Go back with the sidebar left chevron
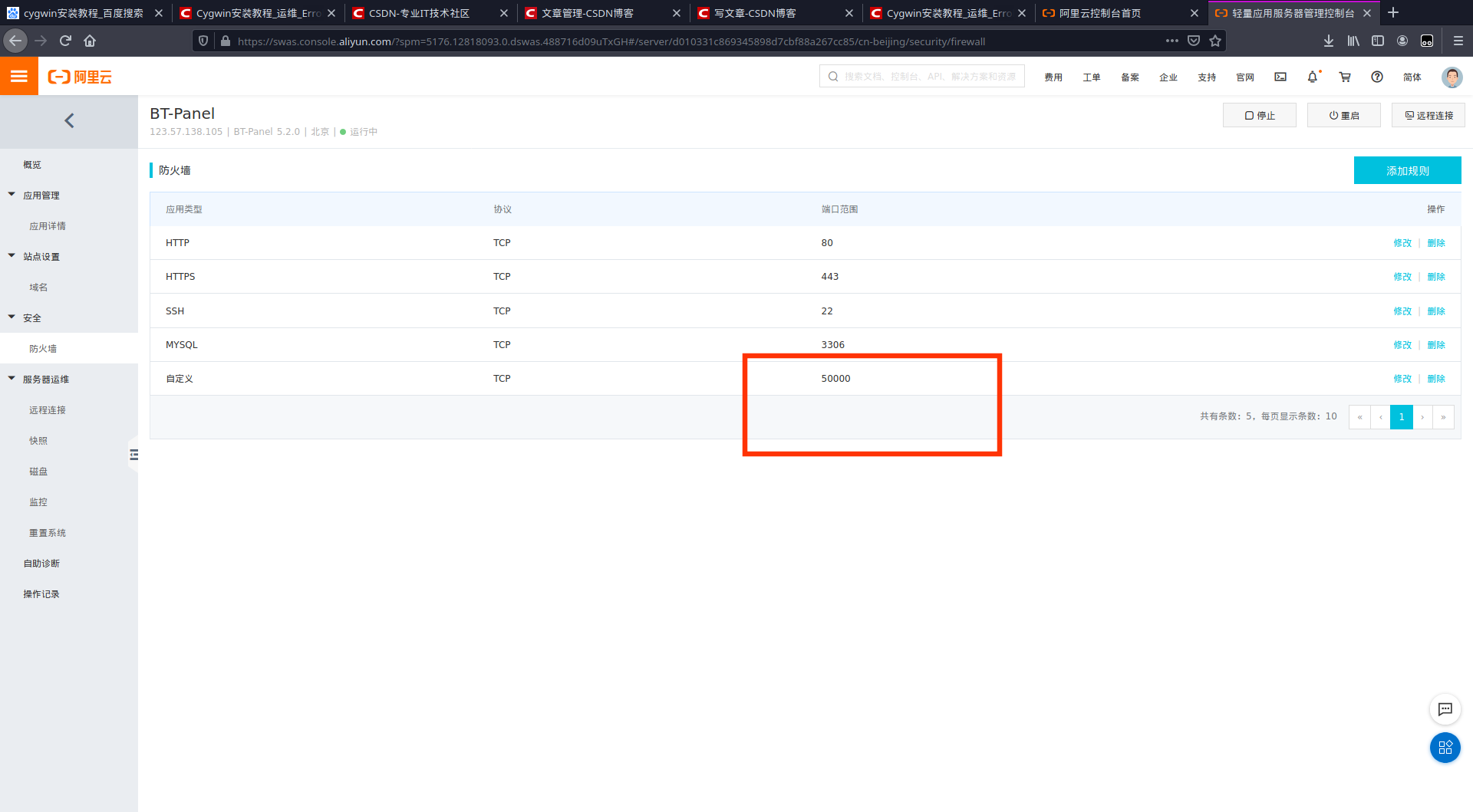This screenshot has width=1473, height=812. point(69,120)
